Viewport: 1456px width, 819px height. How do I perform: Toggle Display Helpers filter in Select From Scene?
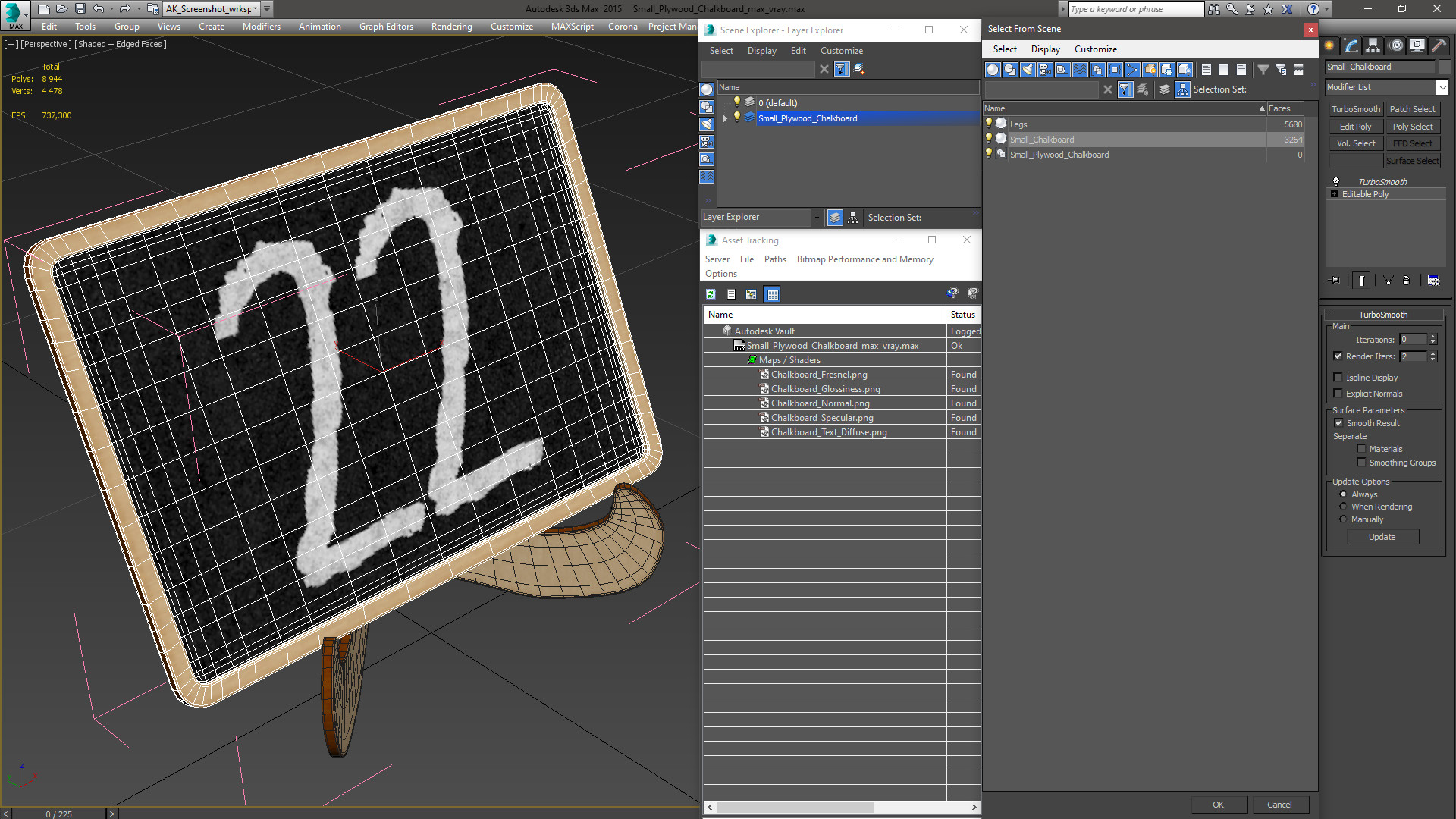click(1062, 70)
